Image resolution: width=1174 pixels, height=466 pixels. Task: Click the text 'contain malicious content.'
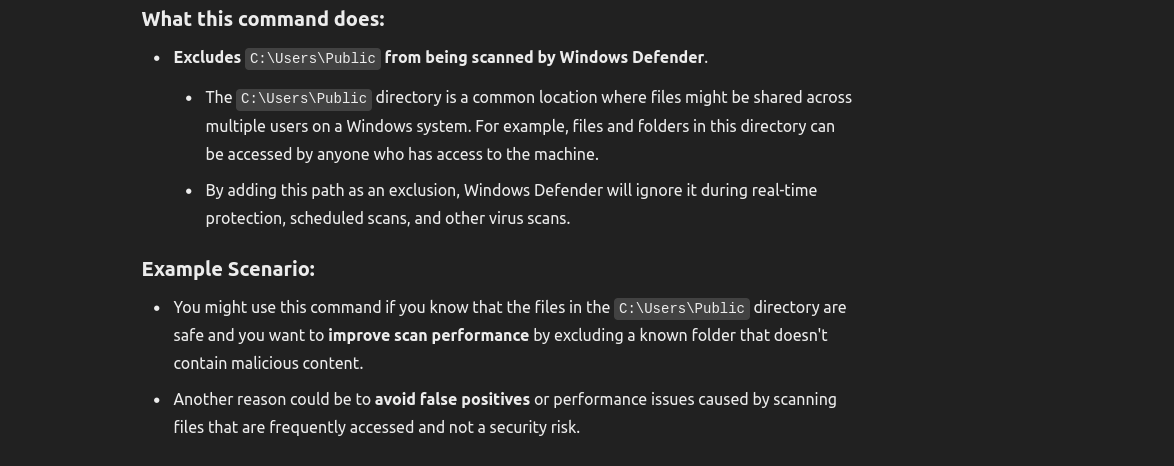(x=268, y=363)
